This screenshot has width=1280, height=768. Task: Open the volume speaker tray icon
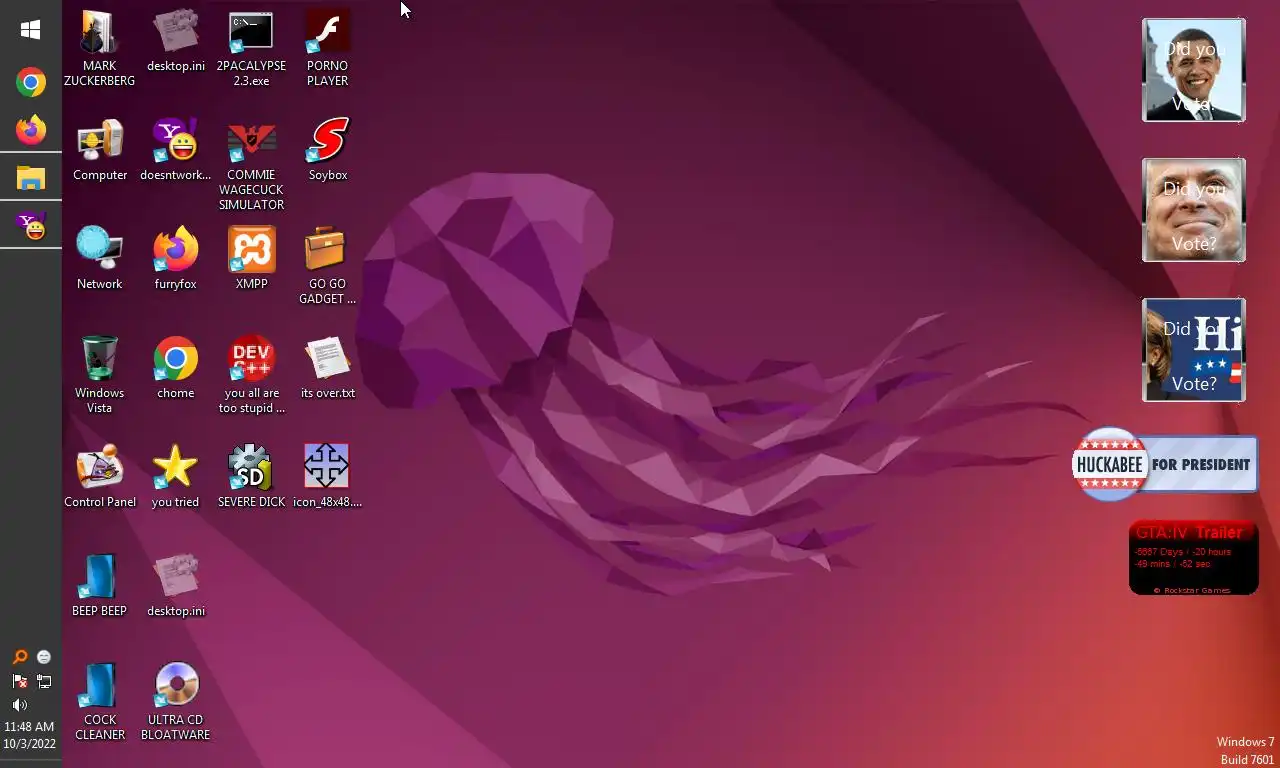click(19, 705)
